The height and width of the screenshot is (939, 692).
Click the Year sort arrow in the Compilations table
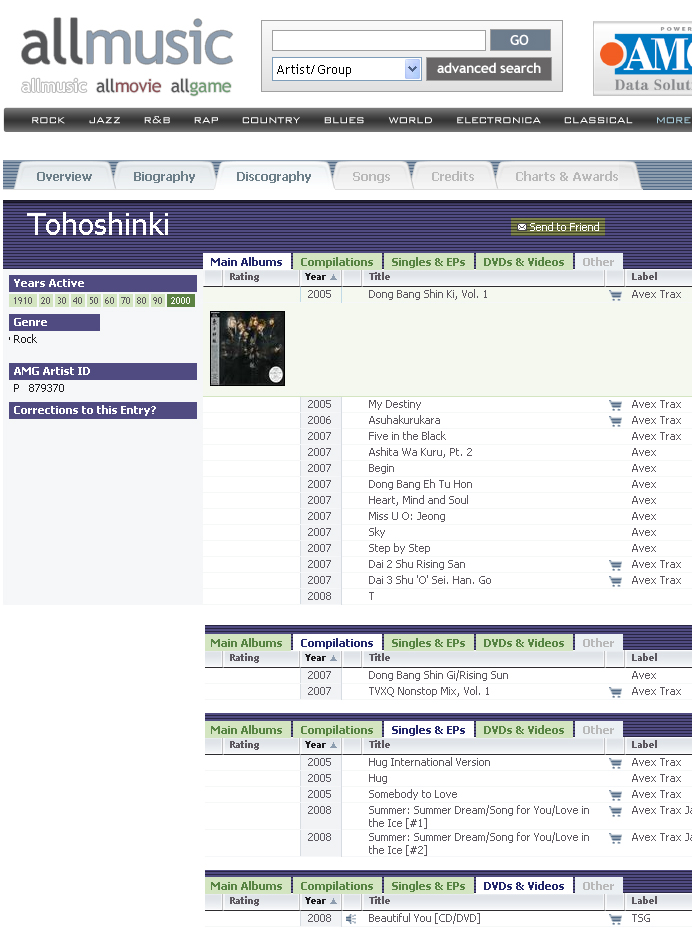(x=333, y=658)
